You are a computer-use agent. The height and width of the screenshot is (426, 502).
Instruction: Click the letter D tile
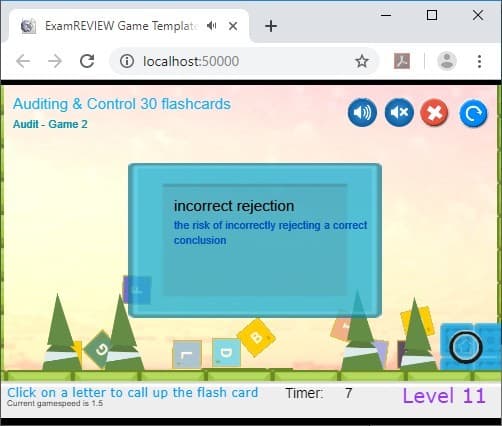(226, 352)
